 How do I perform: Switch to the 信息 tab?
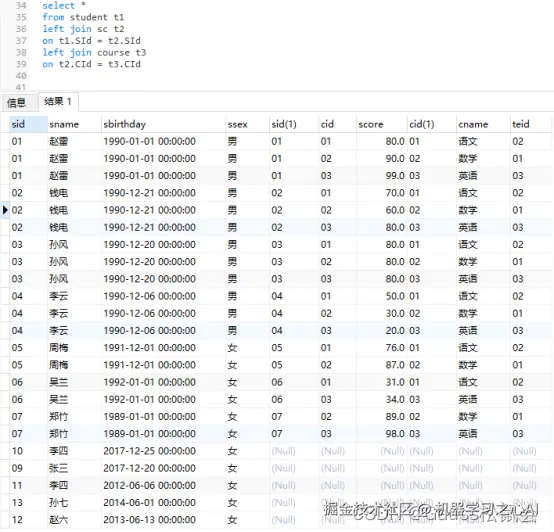click(x=17, y=102)
